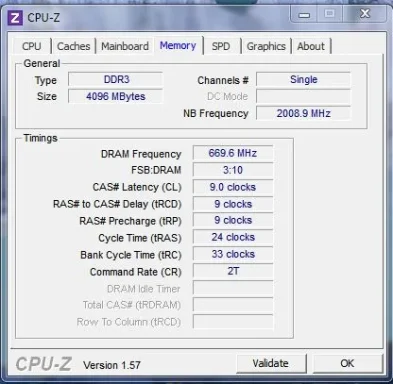Minimize the CPU-Z window
Screen dimensions: 393x384
(304, 15)
